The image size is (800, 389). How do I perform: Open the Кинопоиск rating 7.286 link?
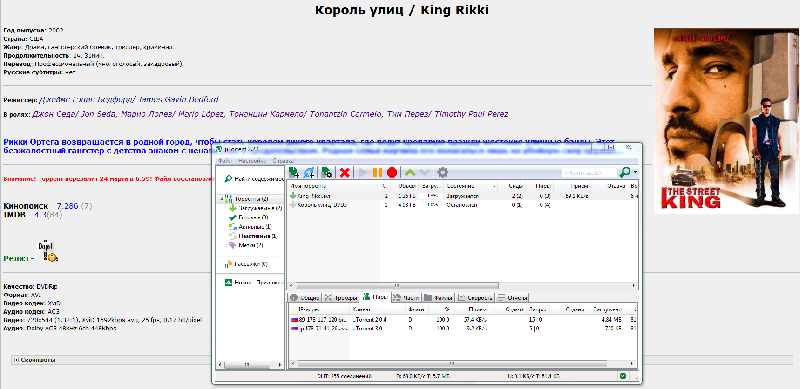click(x=68, y=206)
